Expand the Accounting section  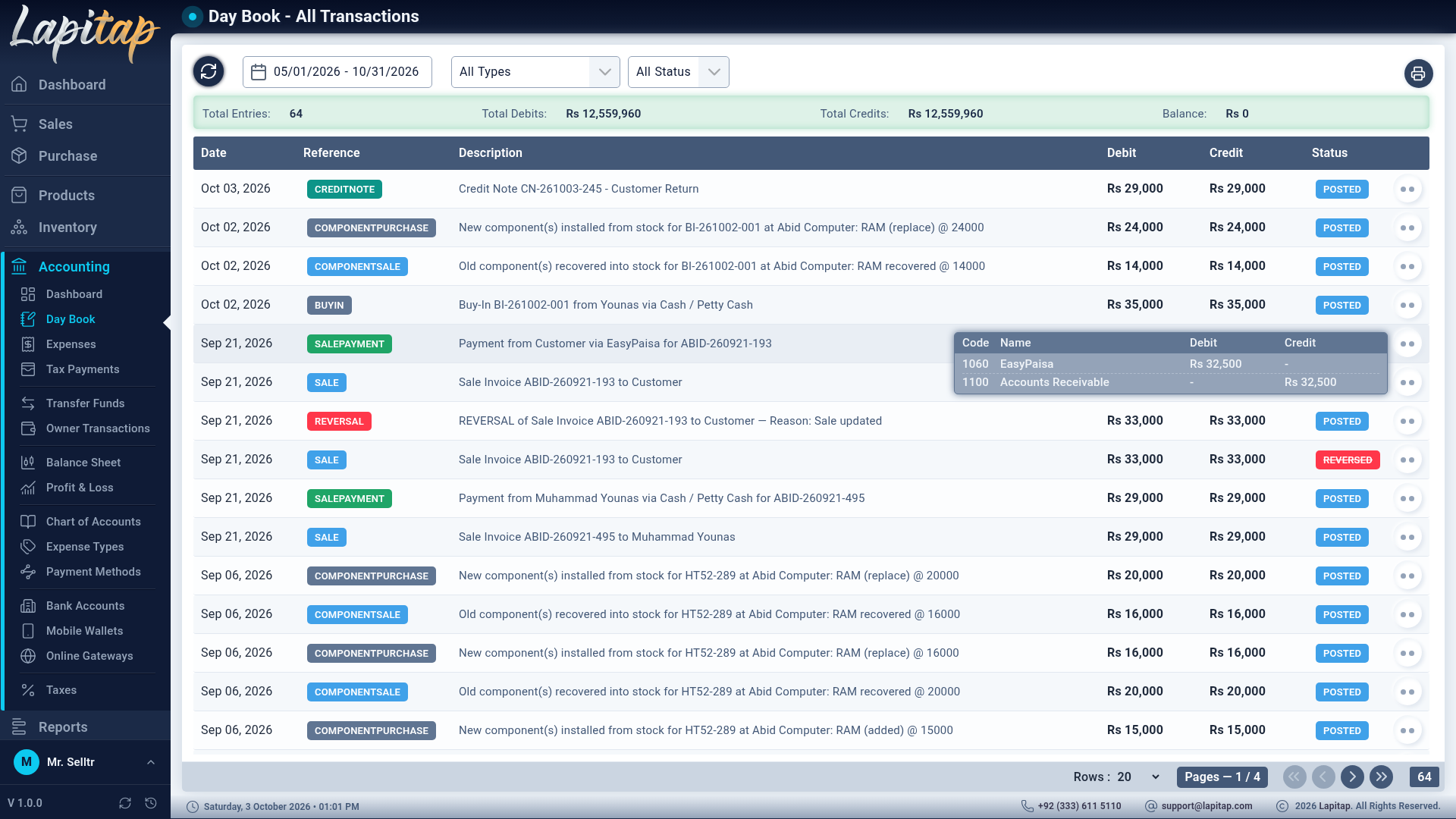pos(85,267)
